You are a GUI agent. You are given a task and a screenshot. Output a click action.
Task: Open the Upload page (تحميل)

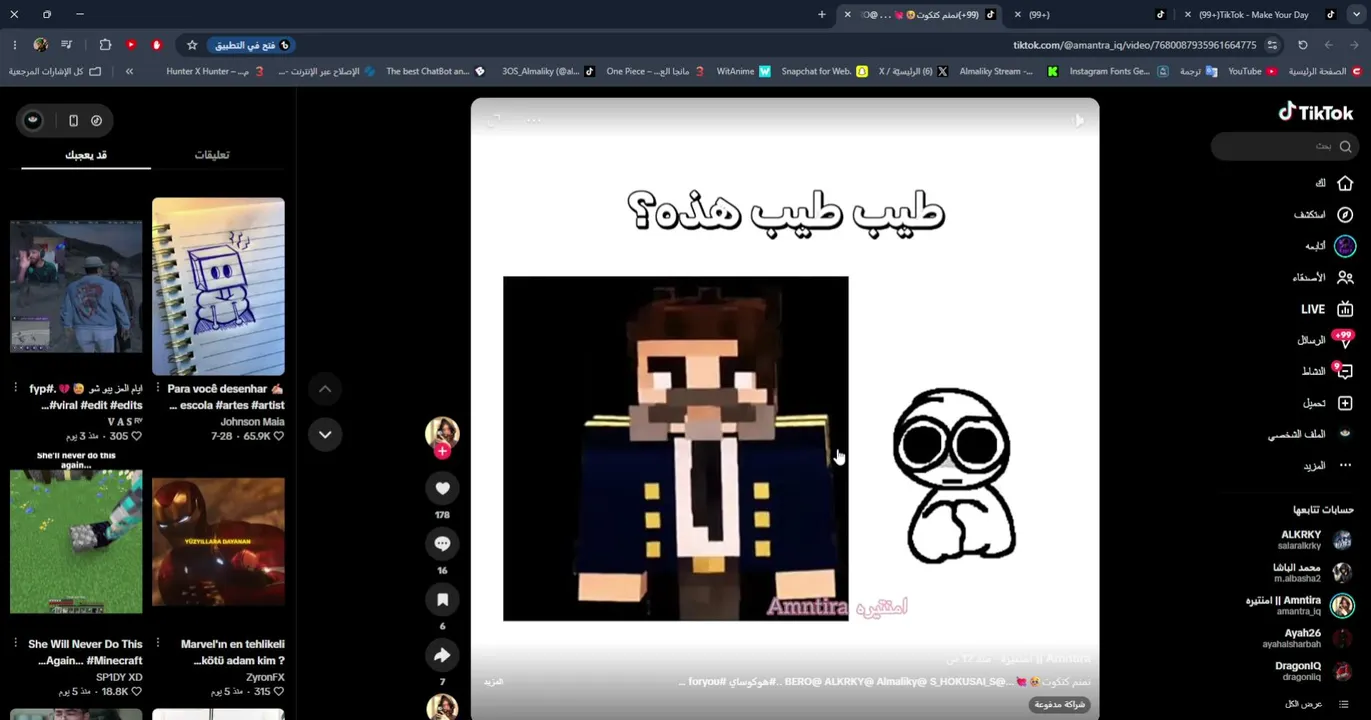click(1328, 403)
